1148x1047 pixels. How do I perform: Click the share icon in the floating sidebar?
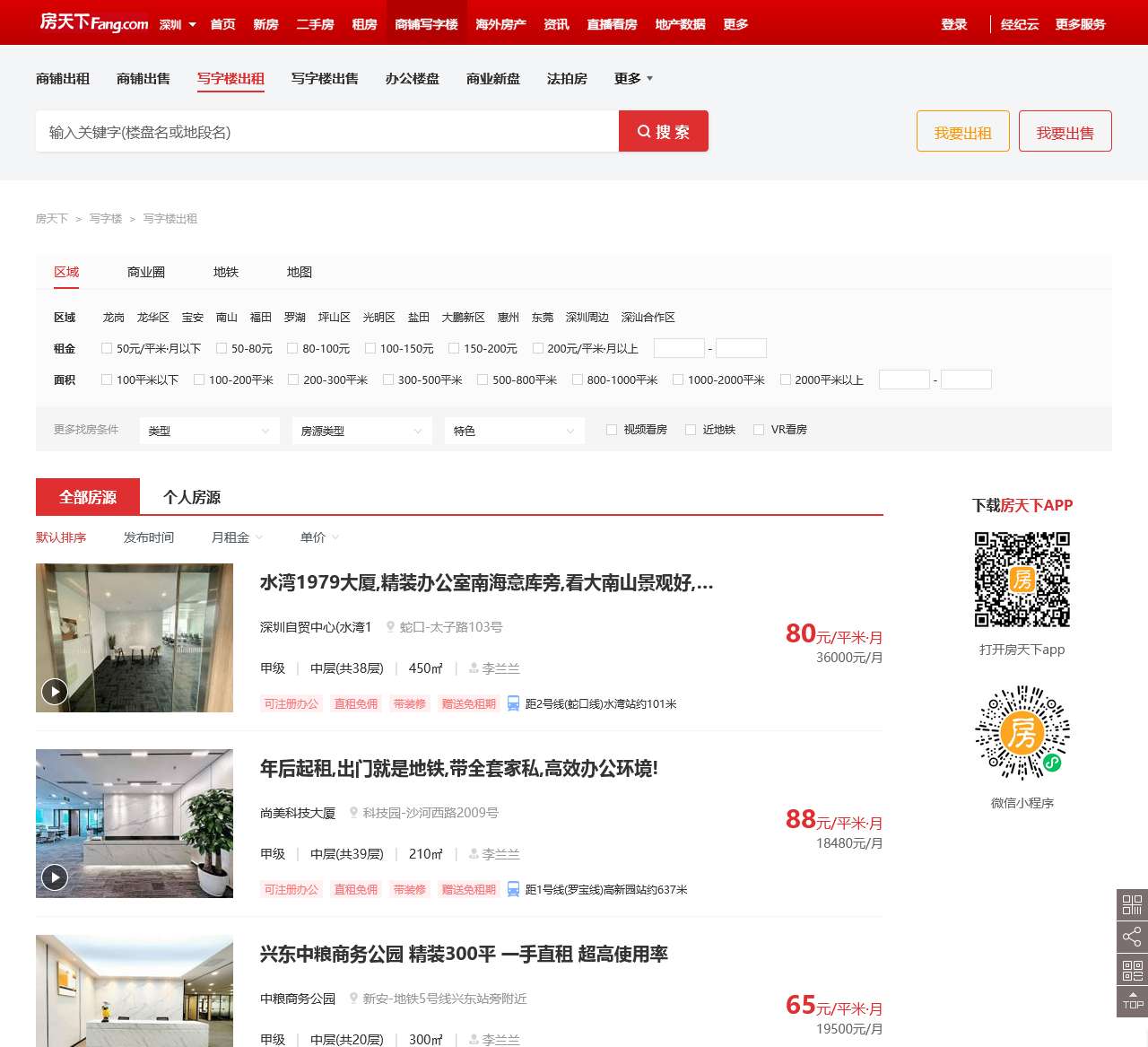(x=1132, y=938)
